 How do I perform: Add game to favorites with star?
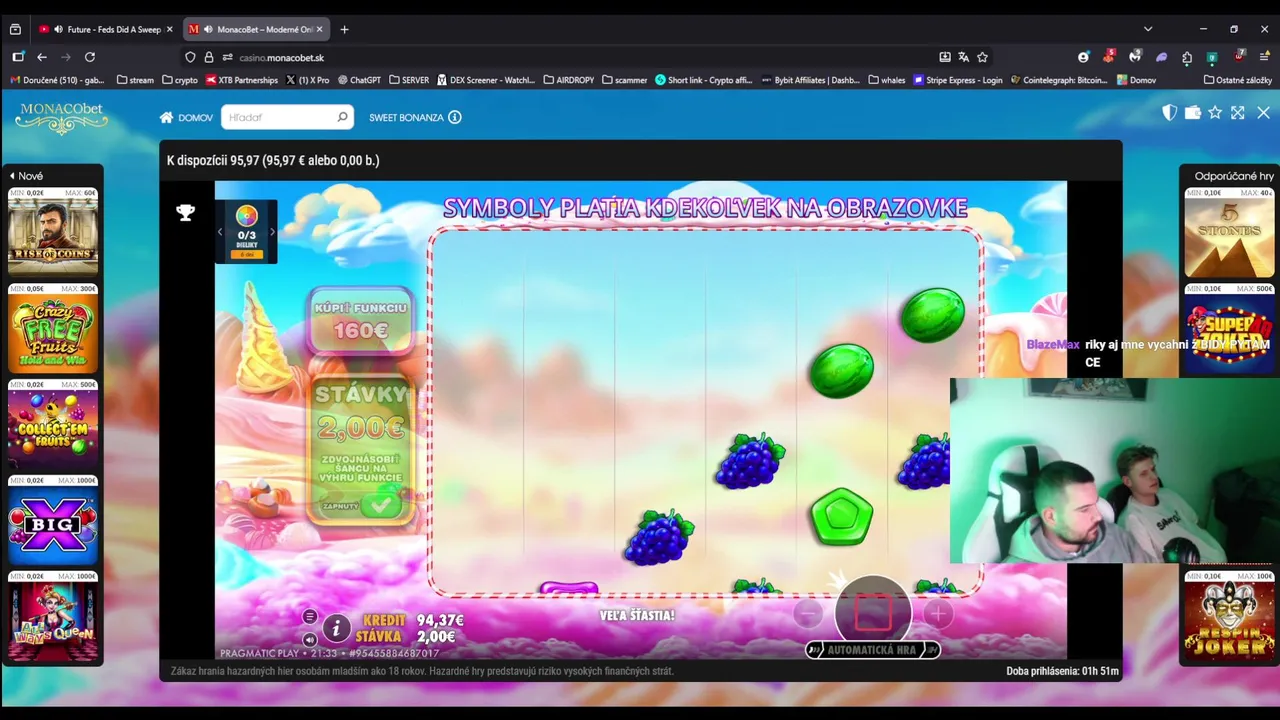point(1215,113)
